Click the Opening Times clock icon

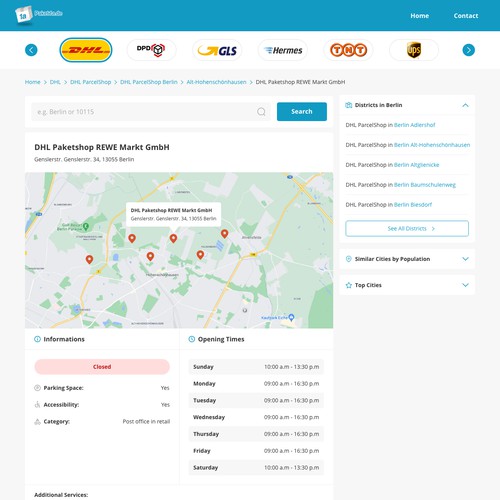192,339
